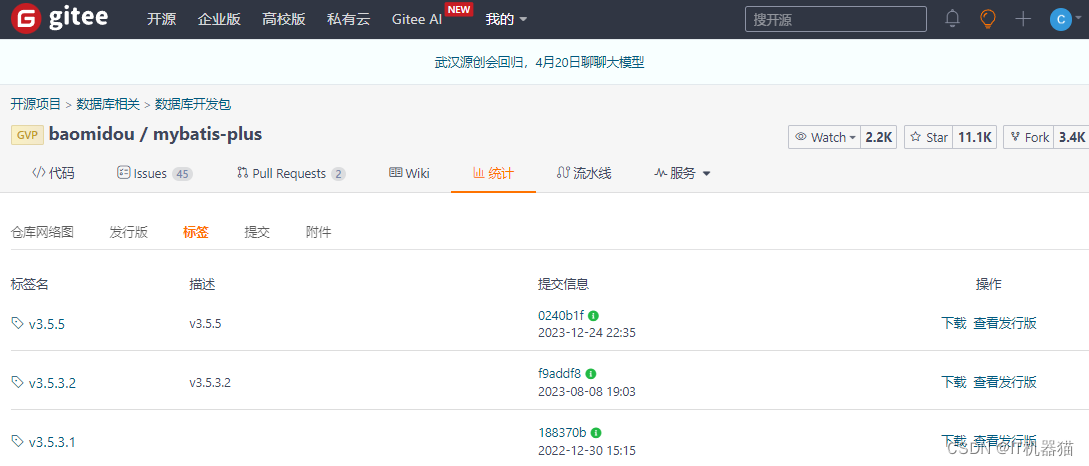Open the 仓库网络图 sub-tab
Image resolution: width=1089 pixels, height=466 pixels.
pos(42,233)
